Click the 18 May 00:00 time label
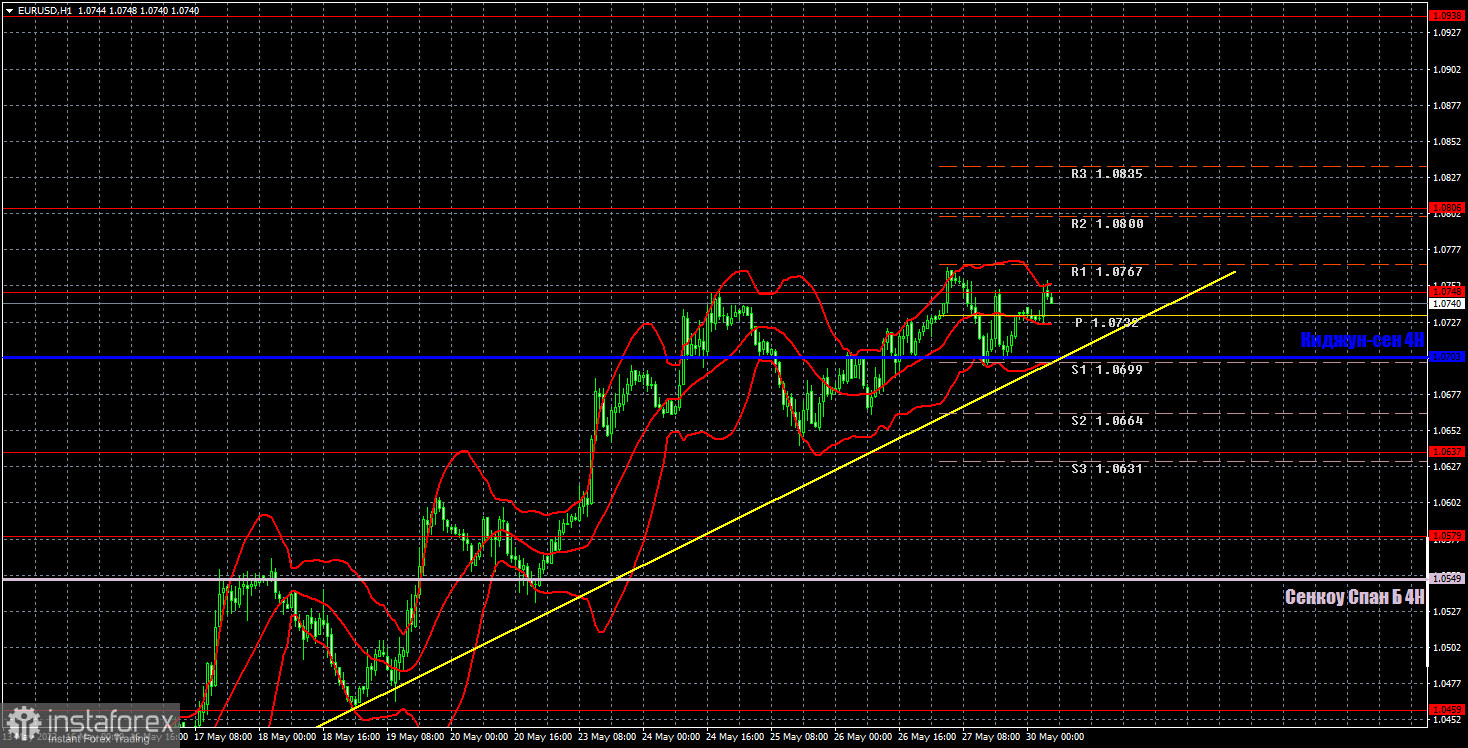This screenshot has width=1468, height=748. (x=285, y=739)
